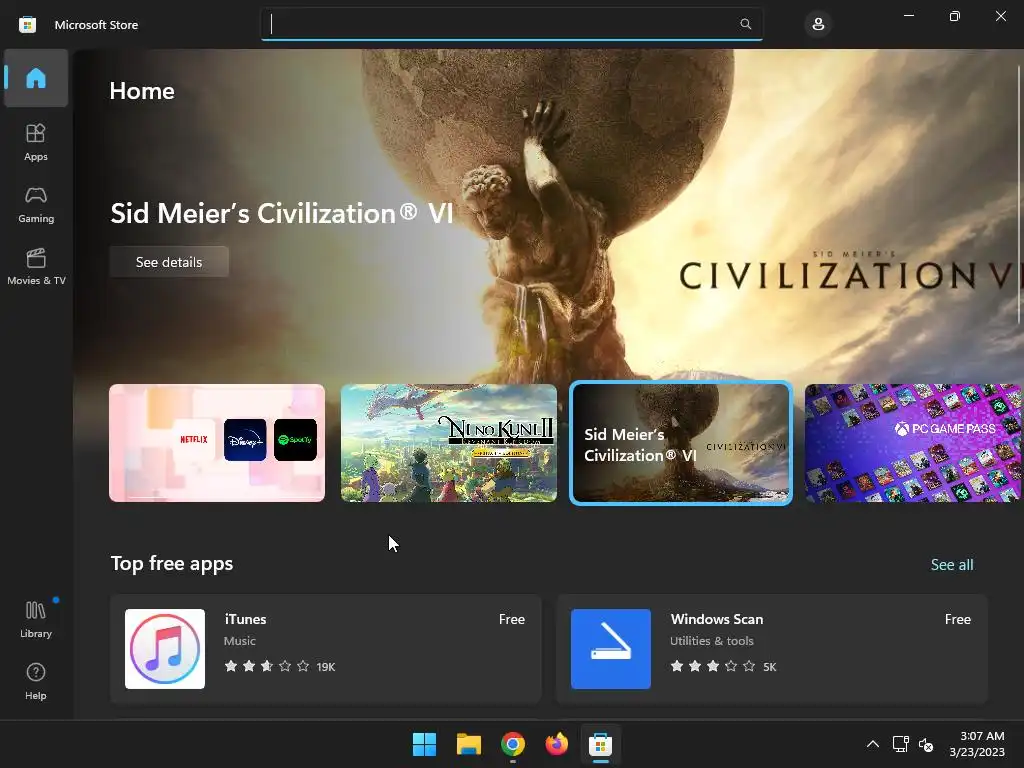Click the Free price on iTunes
Screen dimensions: 1024x768
[x=511, y=619]
